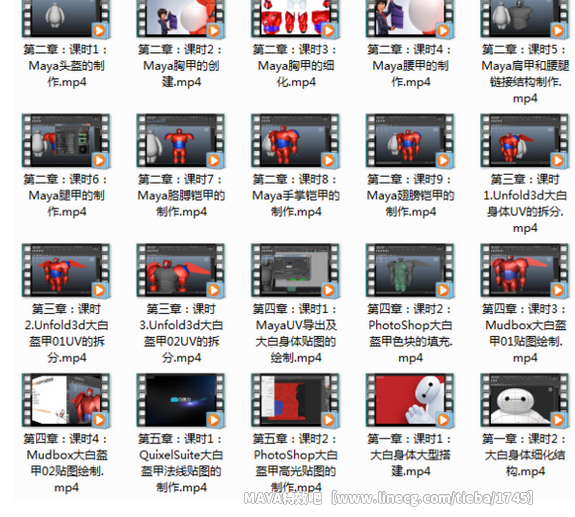Image resolution: width=575 pixels, height=517 pixels.
Task: Select the 第五章：课时1 QuixelSuite大白盔甲法线贴图的制作.mp4 icon
Action: pyautogui.click(x=181, y=400)
